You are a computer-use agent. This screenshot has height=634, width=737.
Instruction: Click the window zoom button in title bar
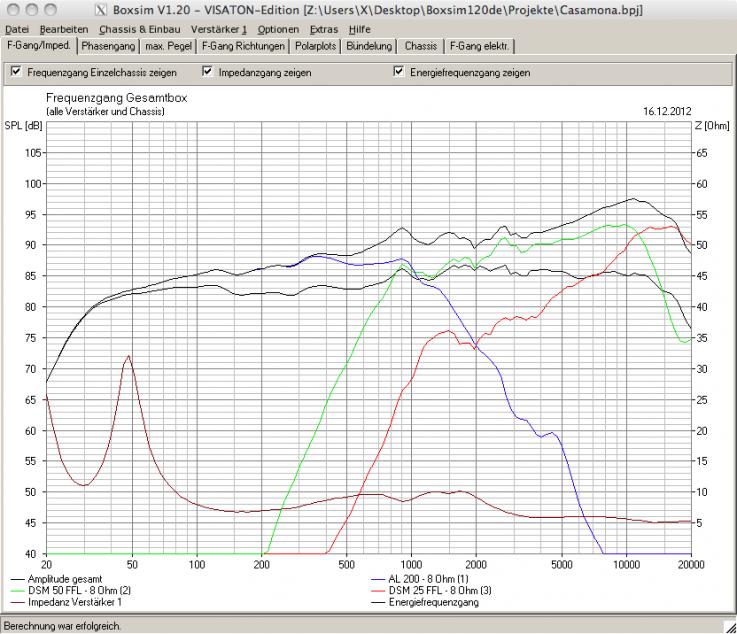pos(50,10)
